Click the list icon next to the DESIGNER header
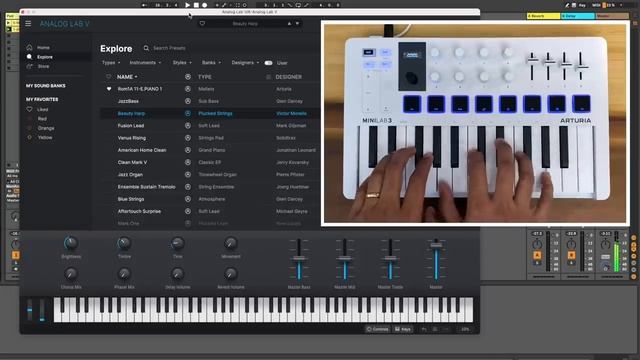 269,77
